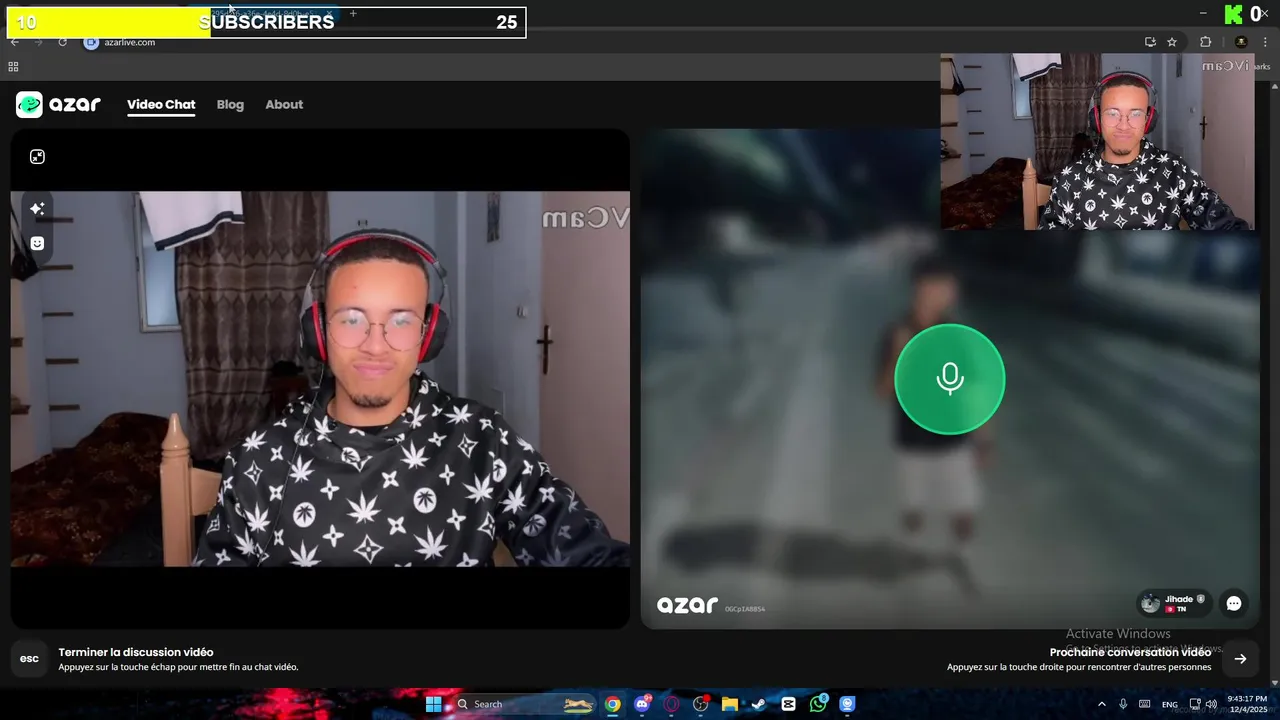Open the sparkle effects icon

(37, 208)
